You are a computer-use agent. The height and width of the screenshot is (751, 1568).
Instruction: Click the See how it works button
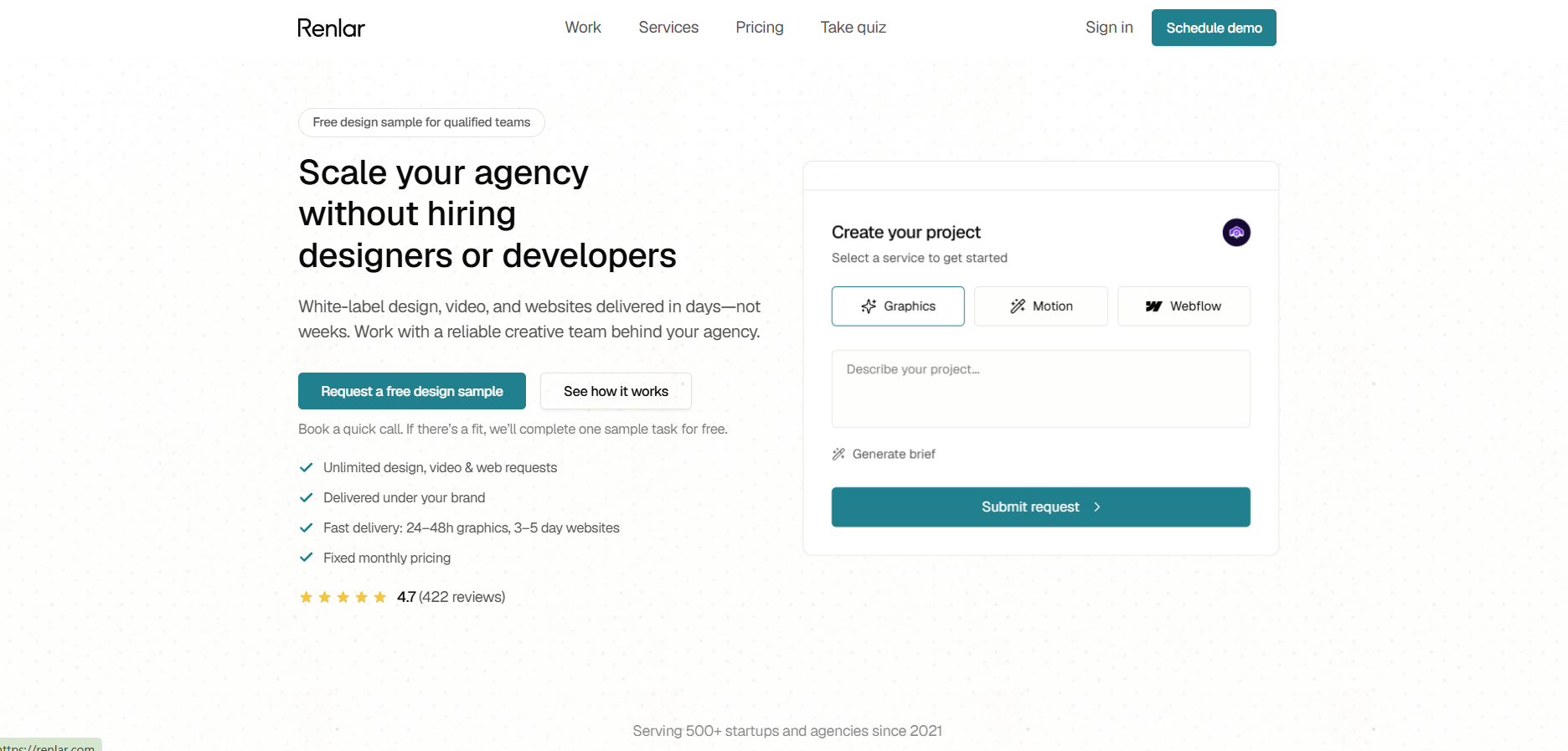[616, 391]
